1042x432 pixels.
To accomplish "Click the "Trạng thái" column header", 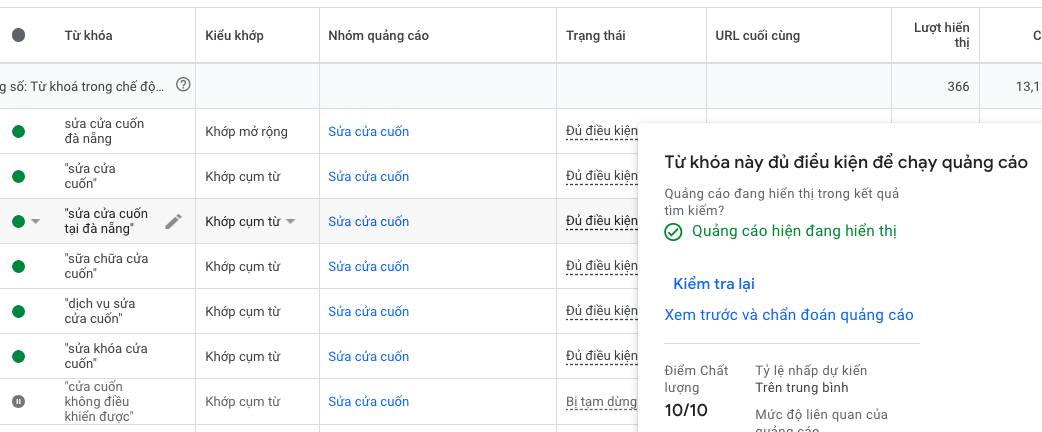I will click(x=595, y=36).
